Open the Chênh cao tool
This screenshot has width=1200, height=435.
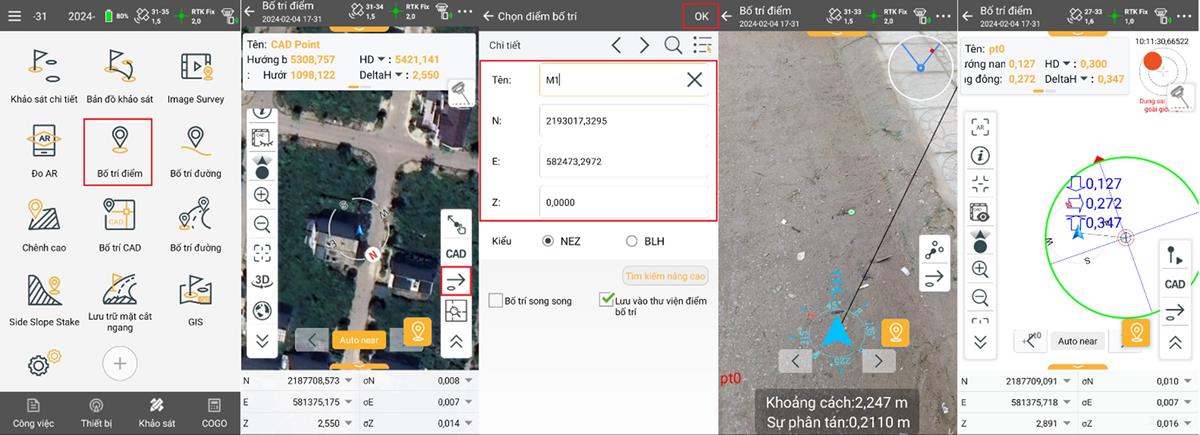tap(44, 223)
